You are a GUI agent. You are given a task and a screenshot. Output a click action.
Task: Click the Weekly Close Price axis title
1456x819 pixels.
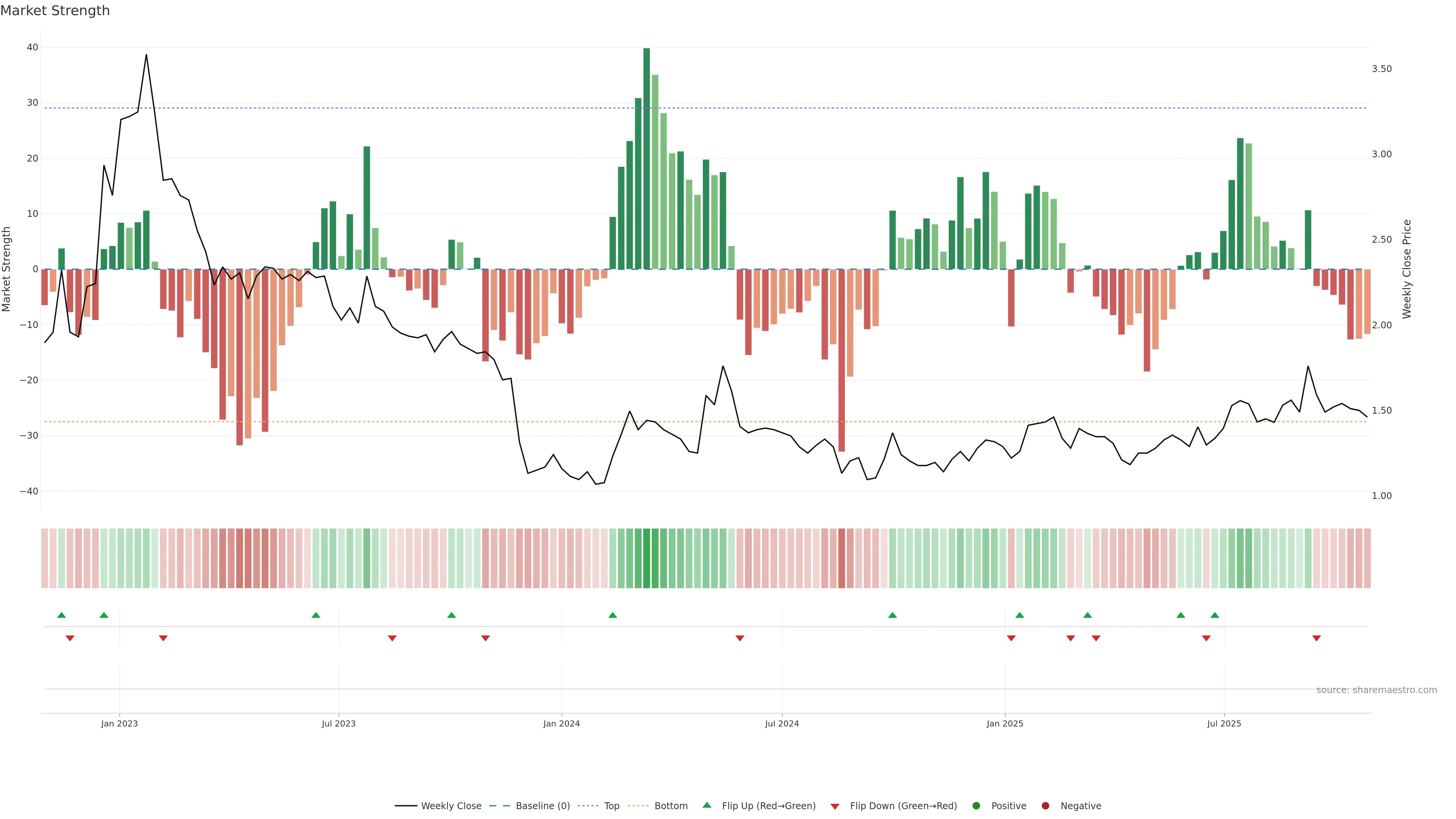pyautogui.click(x=1407, y=269)
